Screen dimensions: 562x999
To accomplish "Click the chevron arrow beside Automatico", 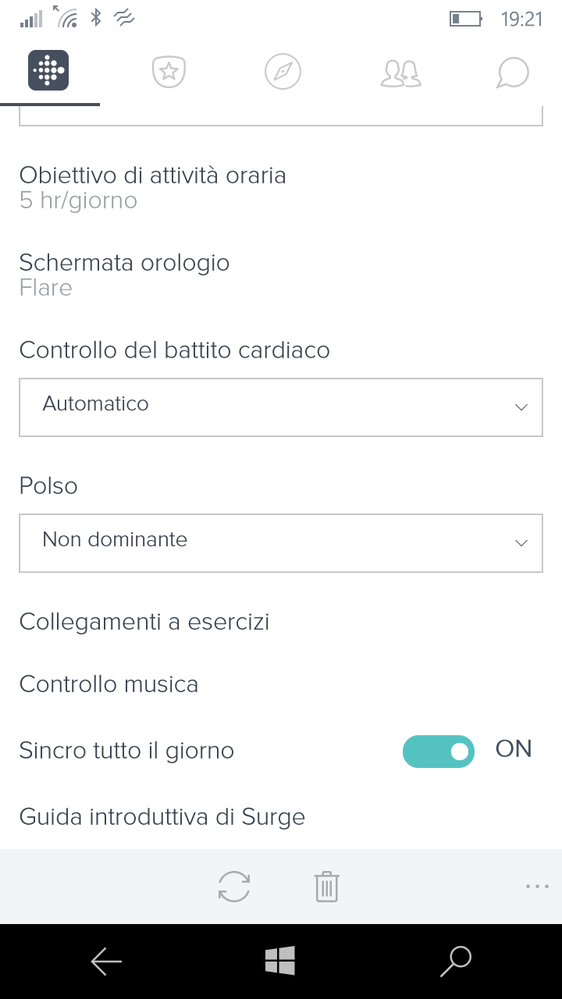I will pos(521,407).
